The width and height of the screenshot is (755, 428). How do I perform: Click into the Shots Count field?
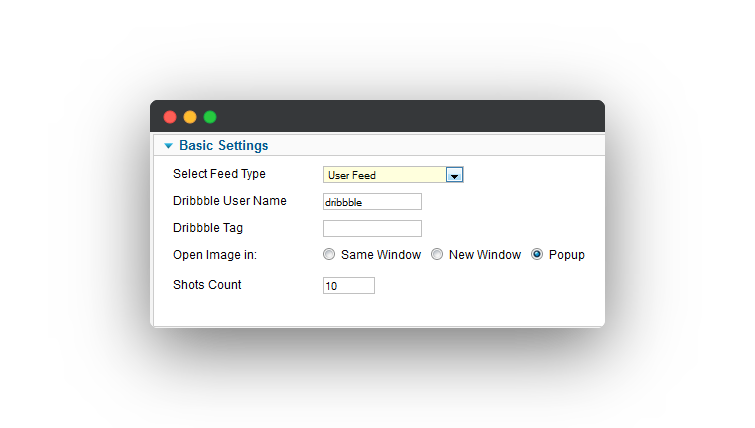tap(349, 285)
